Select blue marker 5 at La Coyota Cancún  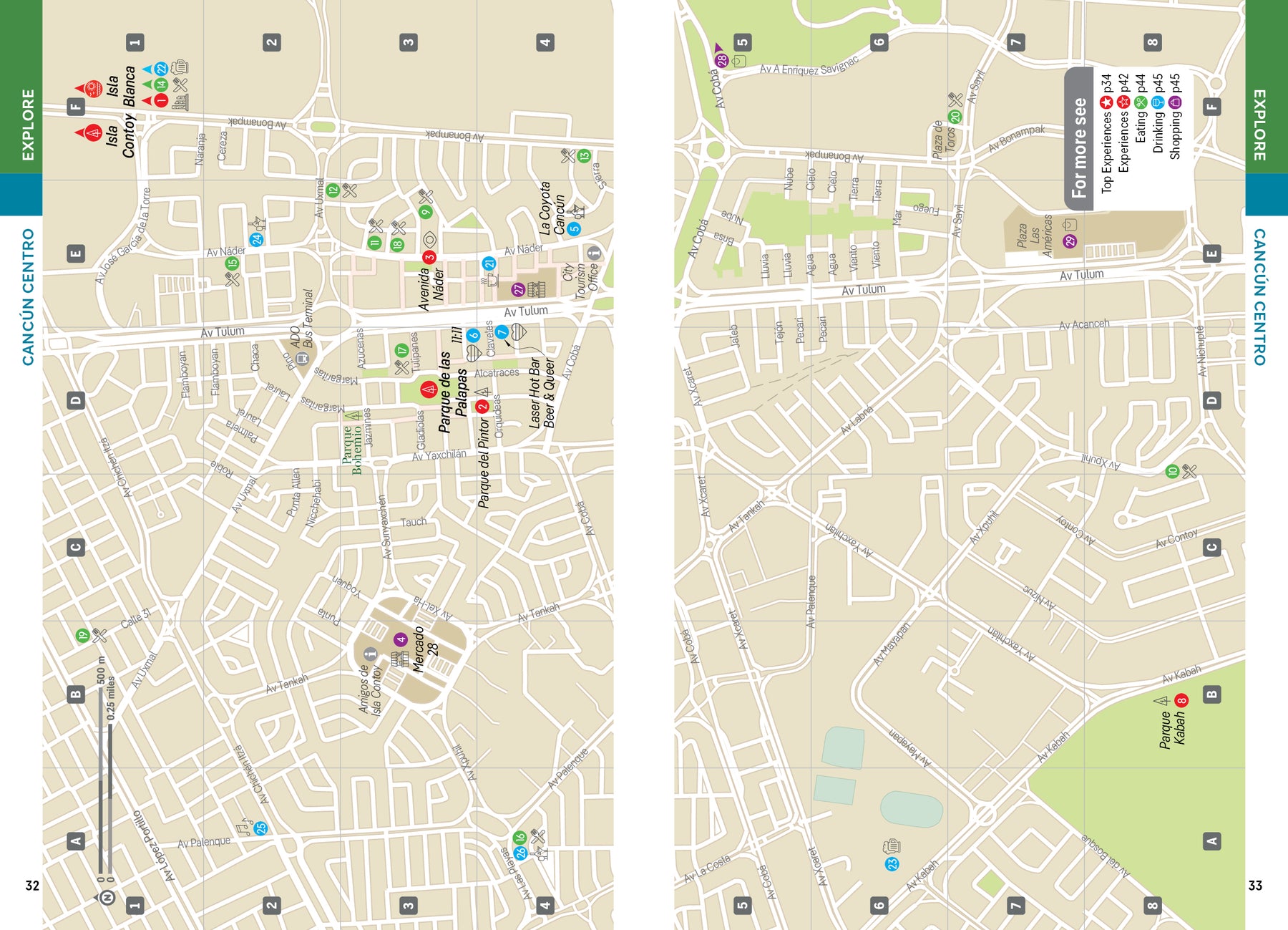click(573, 229)
